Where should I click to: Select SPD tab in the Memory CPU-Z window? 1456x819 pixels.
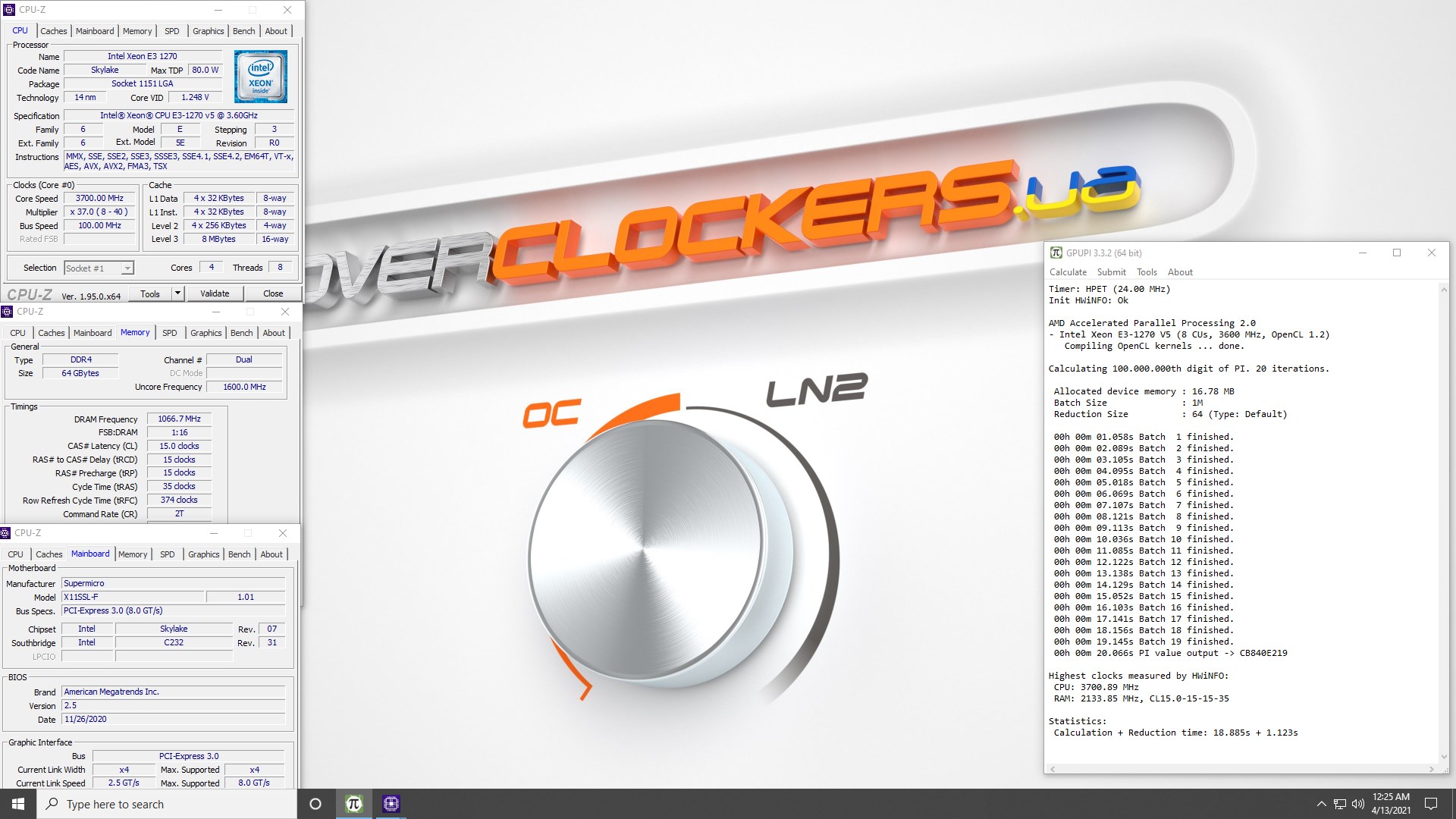pyautogui.click(x=170, y=333)
